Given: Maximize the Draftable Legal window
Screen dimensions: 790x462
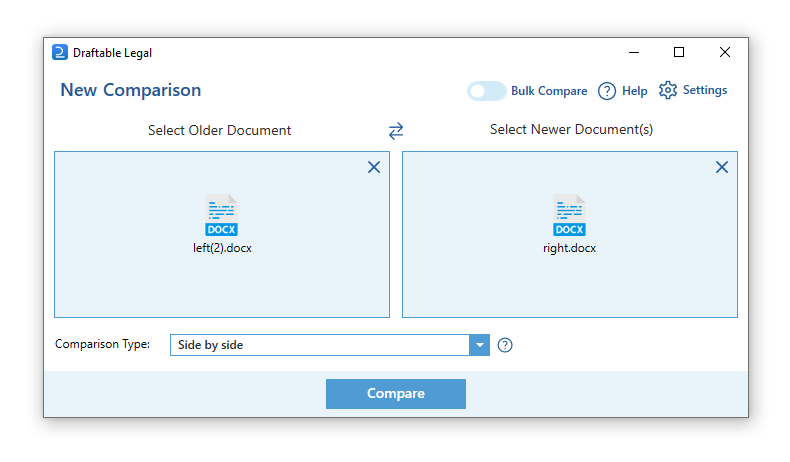Looking at the screenshot, I should pyautogui.click(x=679, y=52).
